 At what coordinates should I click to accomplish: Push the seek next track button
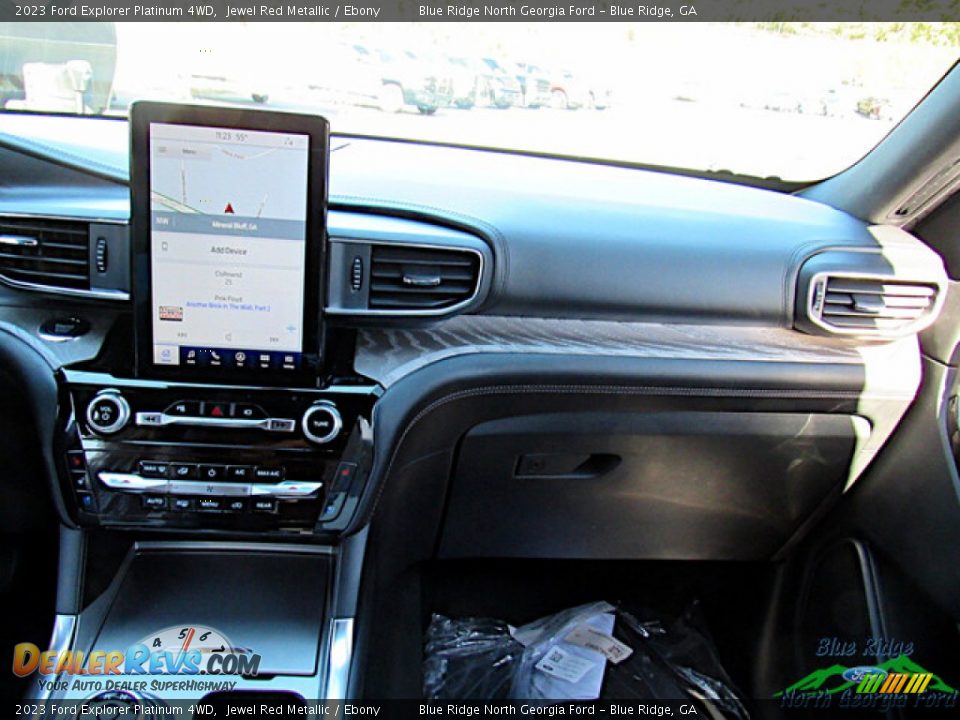tap(282, 424)
